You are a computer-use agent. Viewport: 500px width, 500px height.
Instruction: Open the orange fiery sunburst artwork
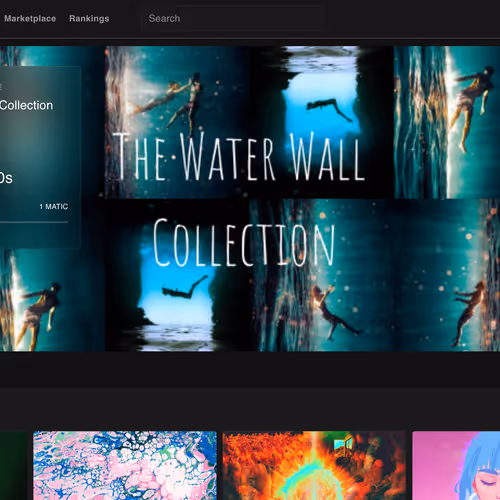(314, 465)
